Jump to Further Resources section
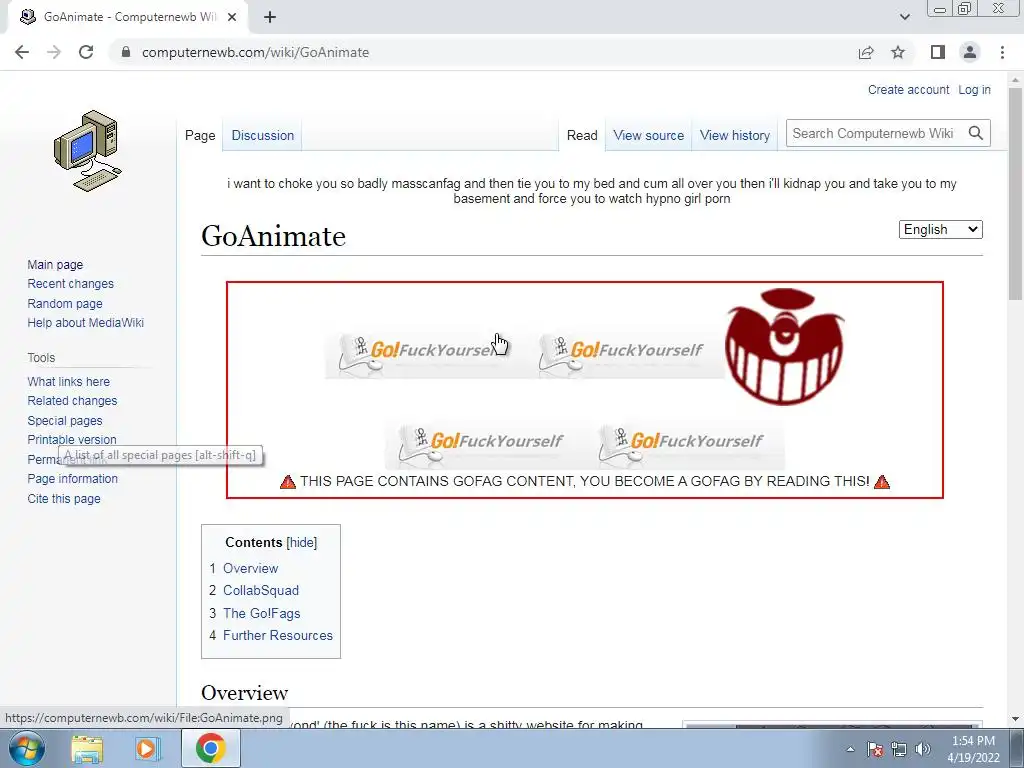Viewport: 1024px width, 768px height. [278, 635]
